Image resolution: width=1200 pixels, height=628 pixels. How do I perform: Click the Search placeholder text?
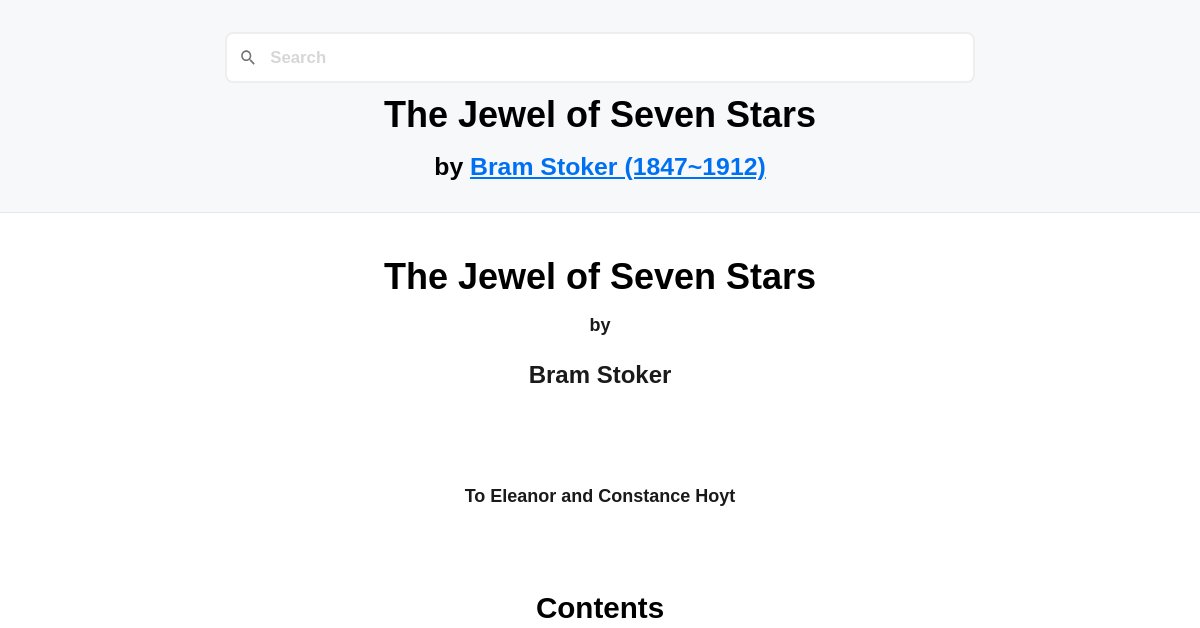(298, 57)
